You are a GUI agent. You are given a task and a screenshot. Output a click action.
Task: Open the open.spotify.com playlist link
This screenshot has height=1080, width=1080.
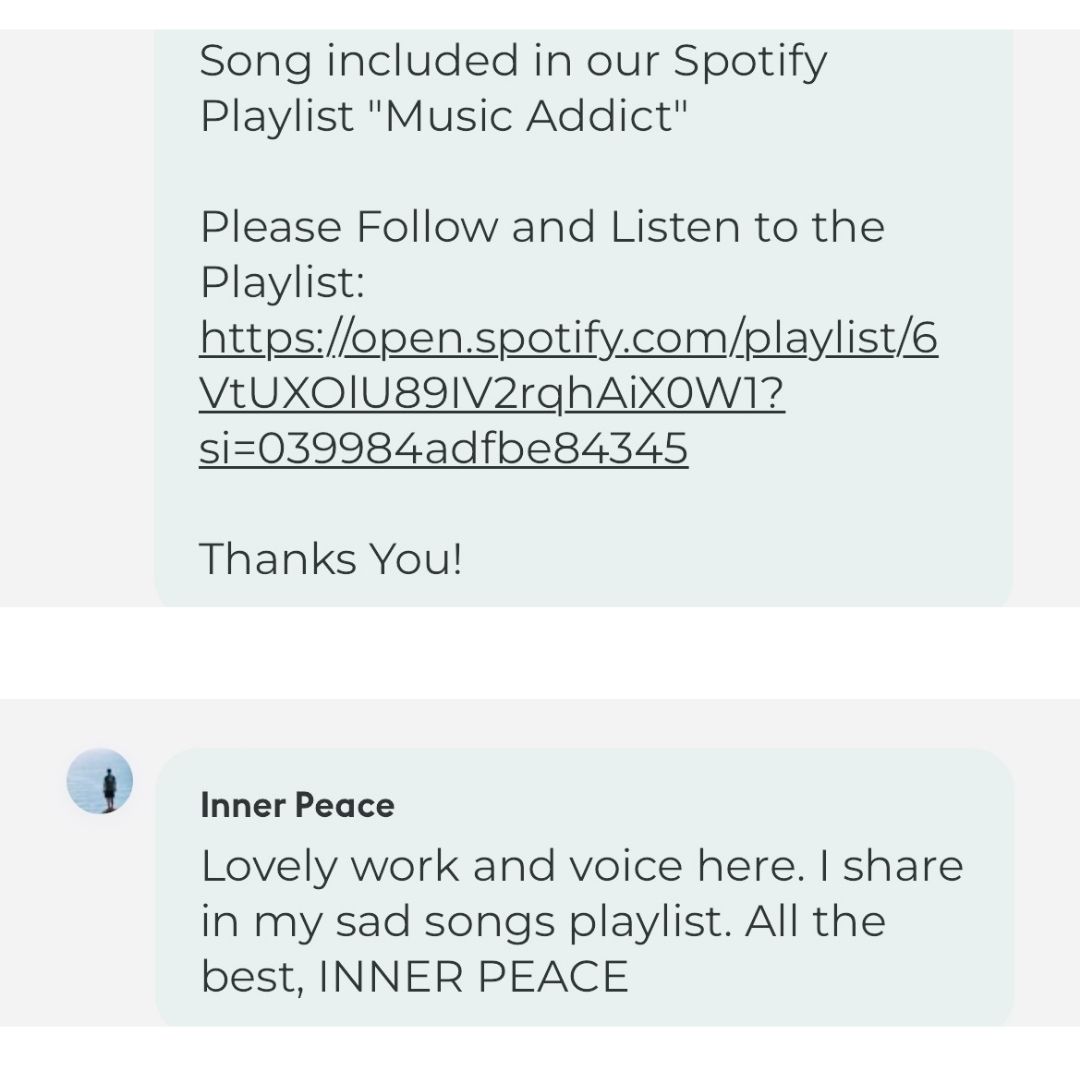point(568,393)
